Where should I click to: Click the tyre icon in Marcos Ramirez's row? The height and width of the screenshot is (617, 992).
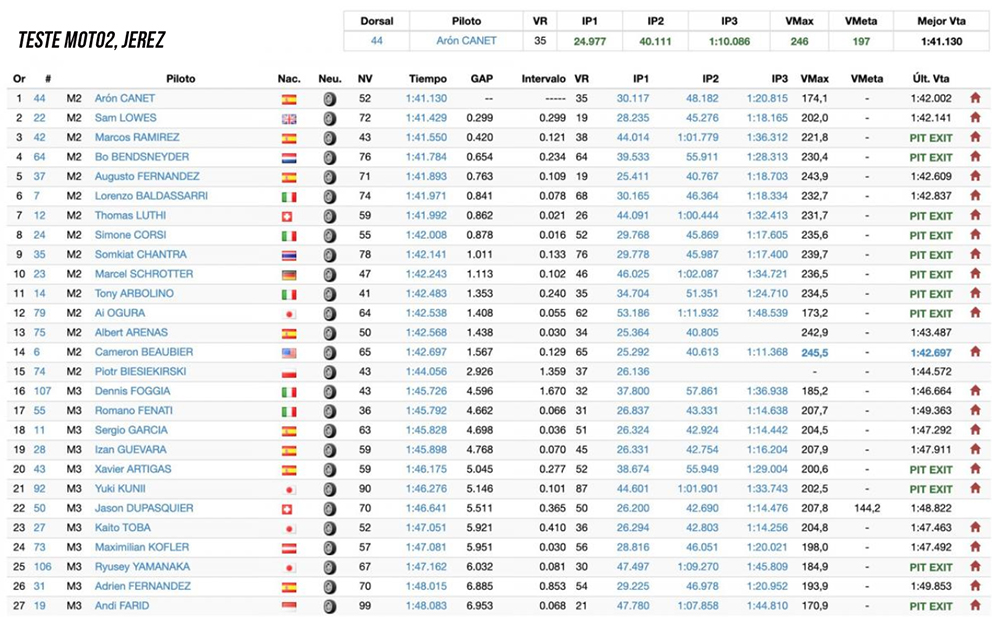[330, 138]
